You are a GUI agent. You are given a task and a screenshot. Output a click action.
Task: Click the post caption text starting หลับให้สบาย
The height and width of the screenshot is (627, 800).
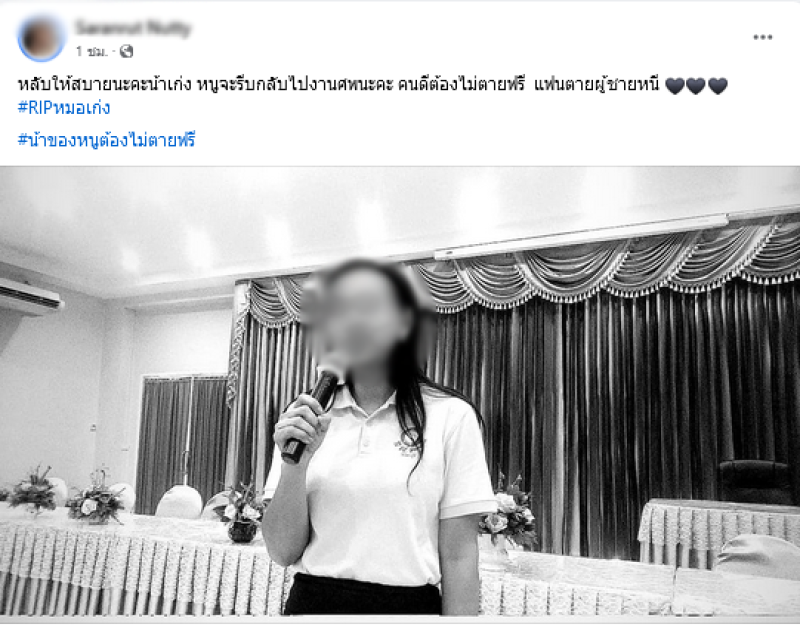339,85
